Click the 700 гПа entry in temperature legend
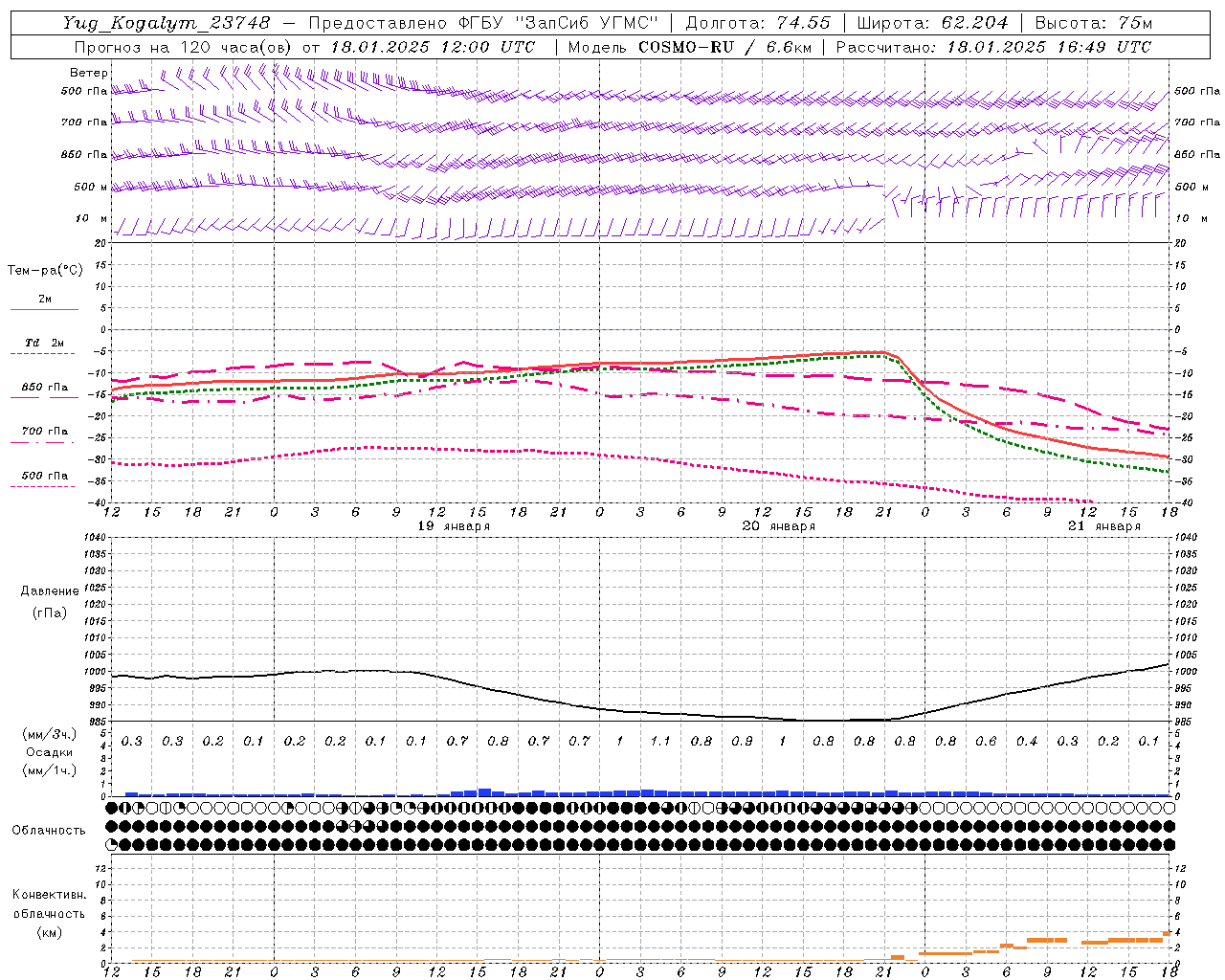 click(45, 432)
